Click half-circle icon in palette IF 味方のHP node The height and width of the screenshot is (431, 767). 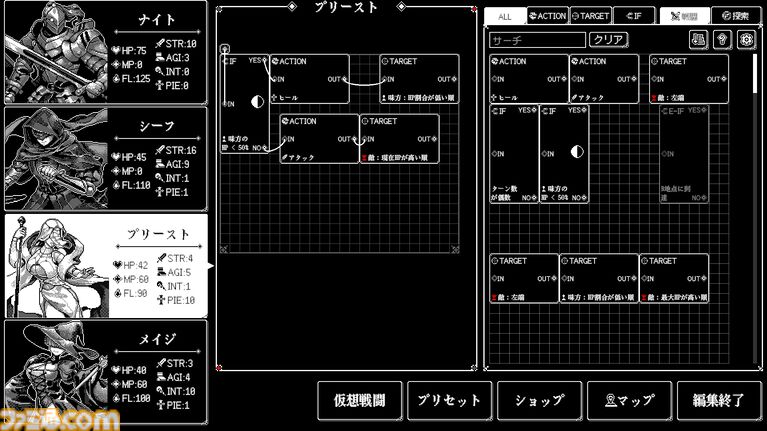577,152
